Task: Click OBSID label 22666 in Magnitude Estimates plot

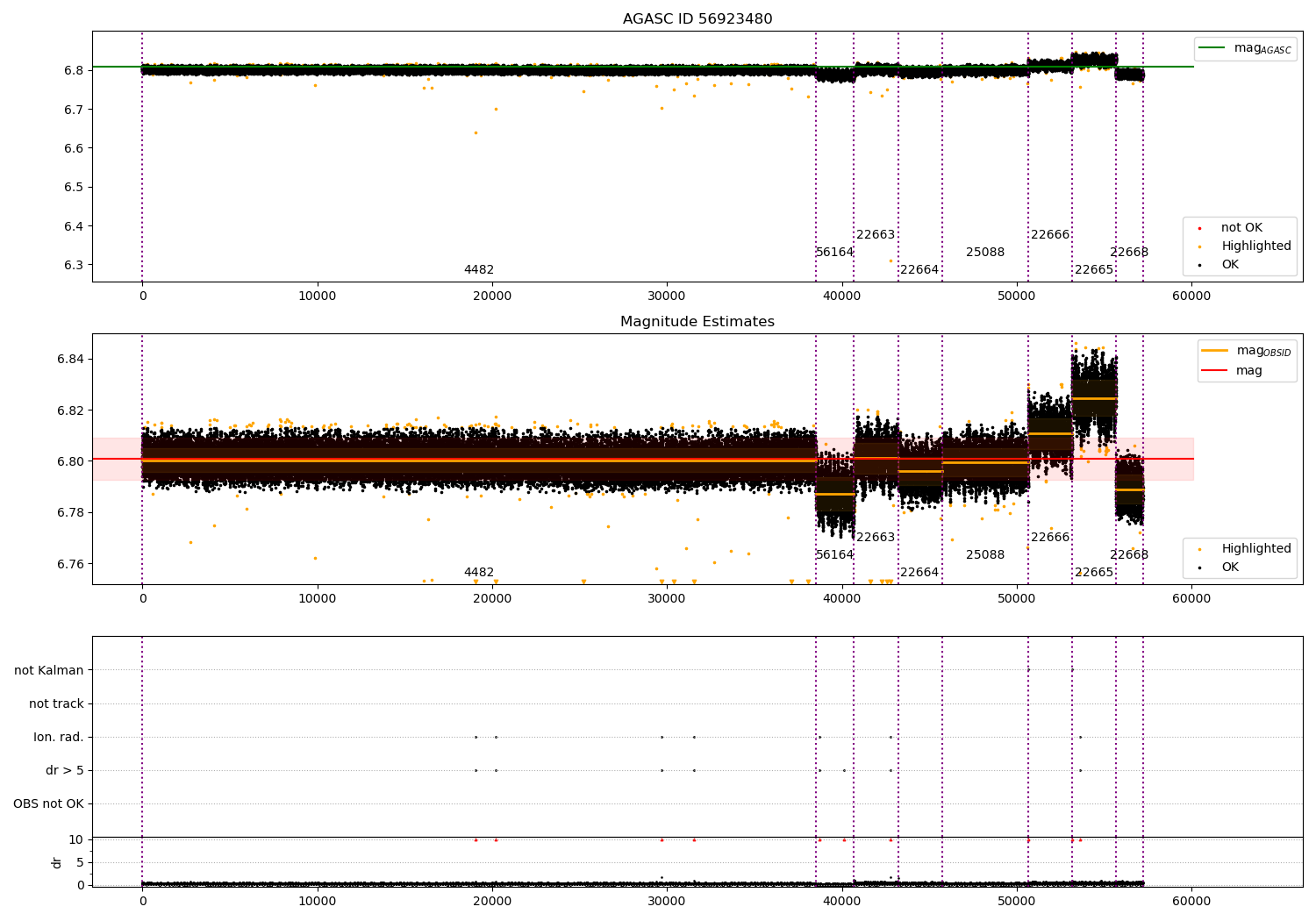Action: tap(1050, 538)
